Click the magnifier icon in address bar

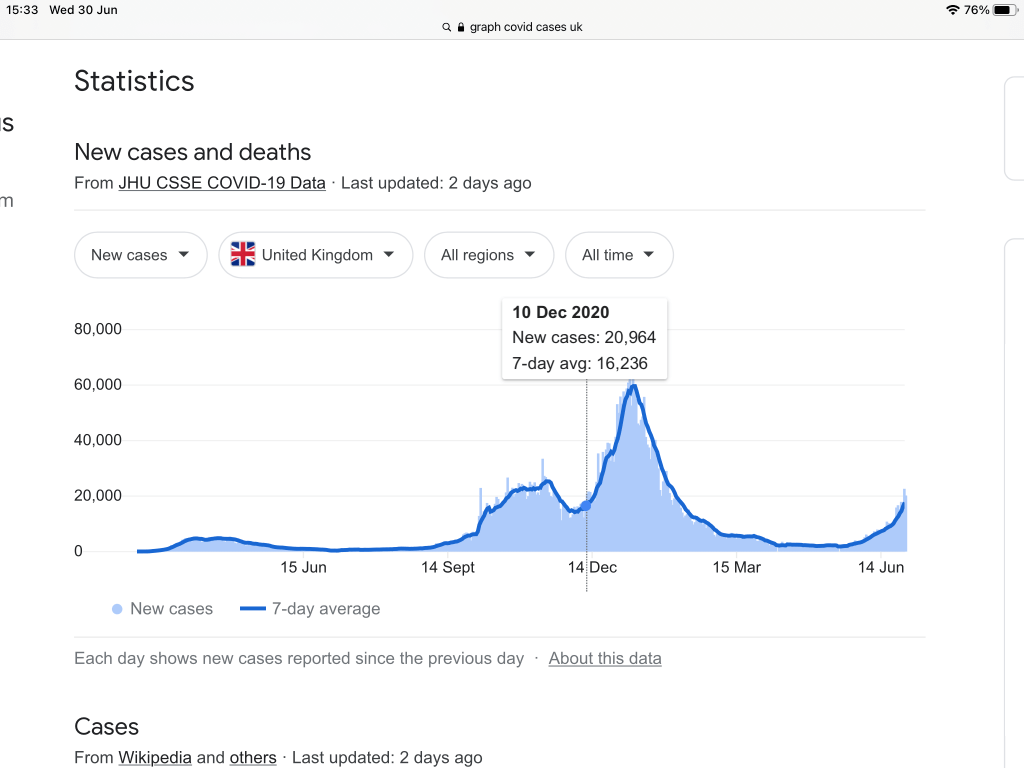pos(446,28)
